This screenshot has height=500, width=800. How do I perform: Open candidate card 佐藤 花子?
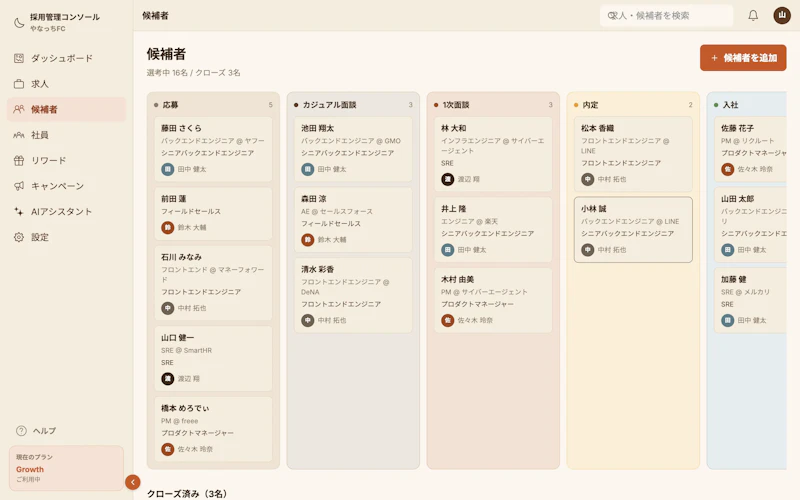click(x=751, y=149)
